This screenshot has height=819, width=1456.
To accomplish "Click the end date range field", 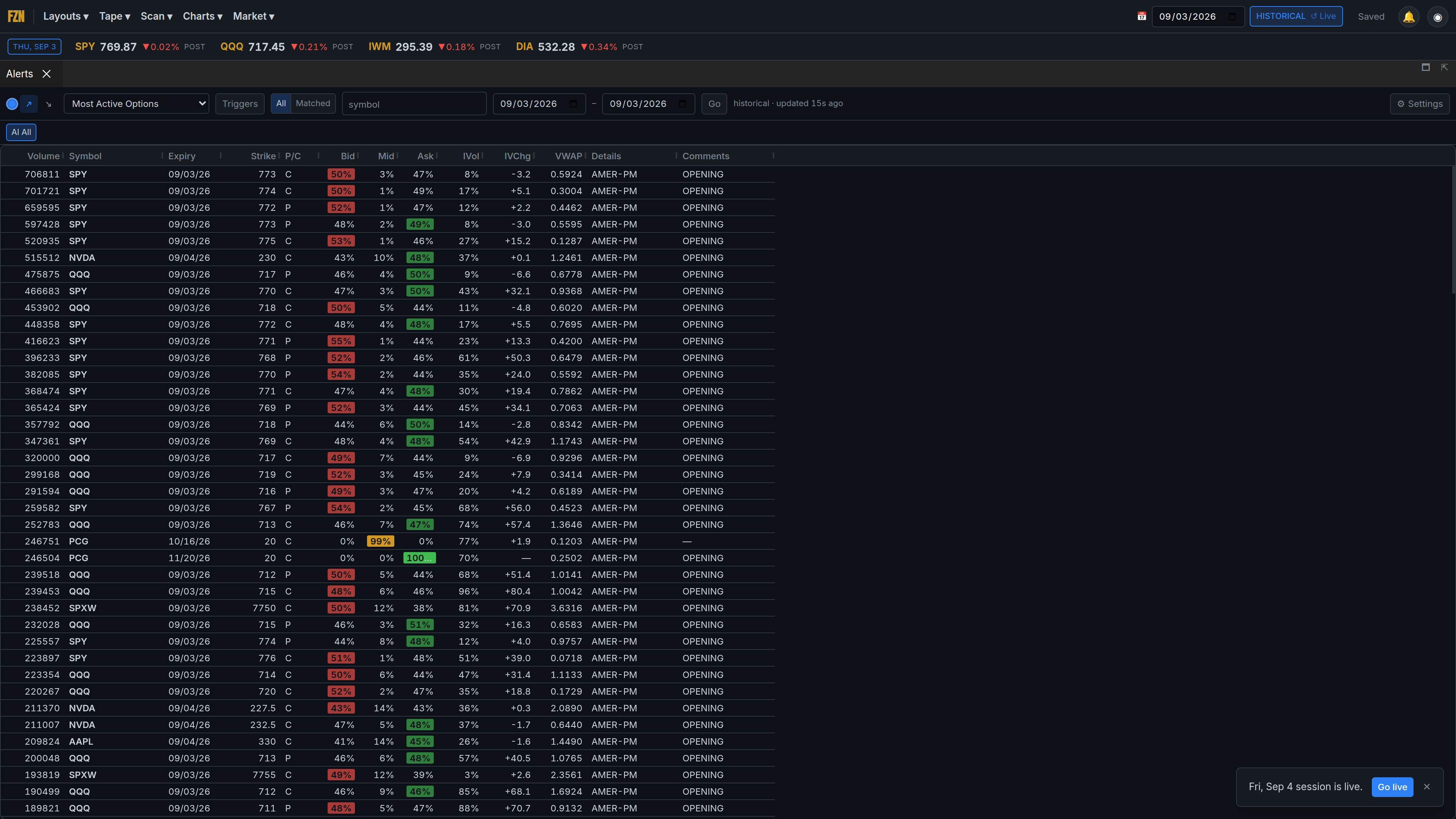I will point(649,104).
